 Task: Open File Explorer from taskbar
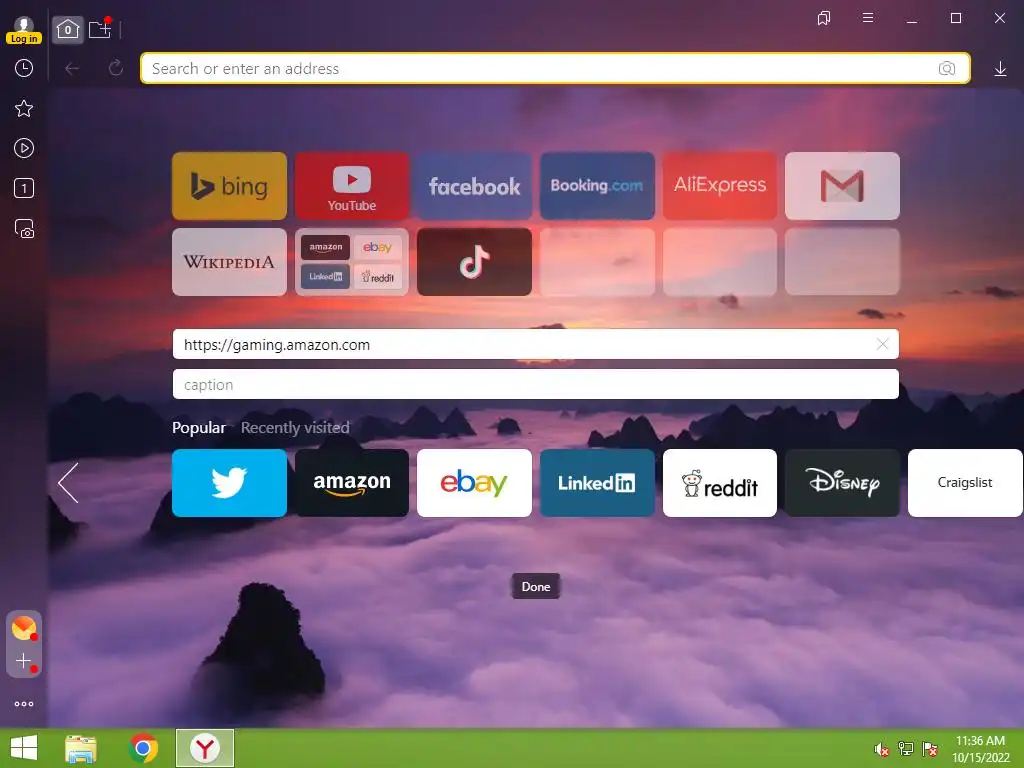pyautogui.click(x=81, y=748)
